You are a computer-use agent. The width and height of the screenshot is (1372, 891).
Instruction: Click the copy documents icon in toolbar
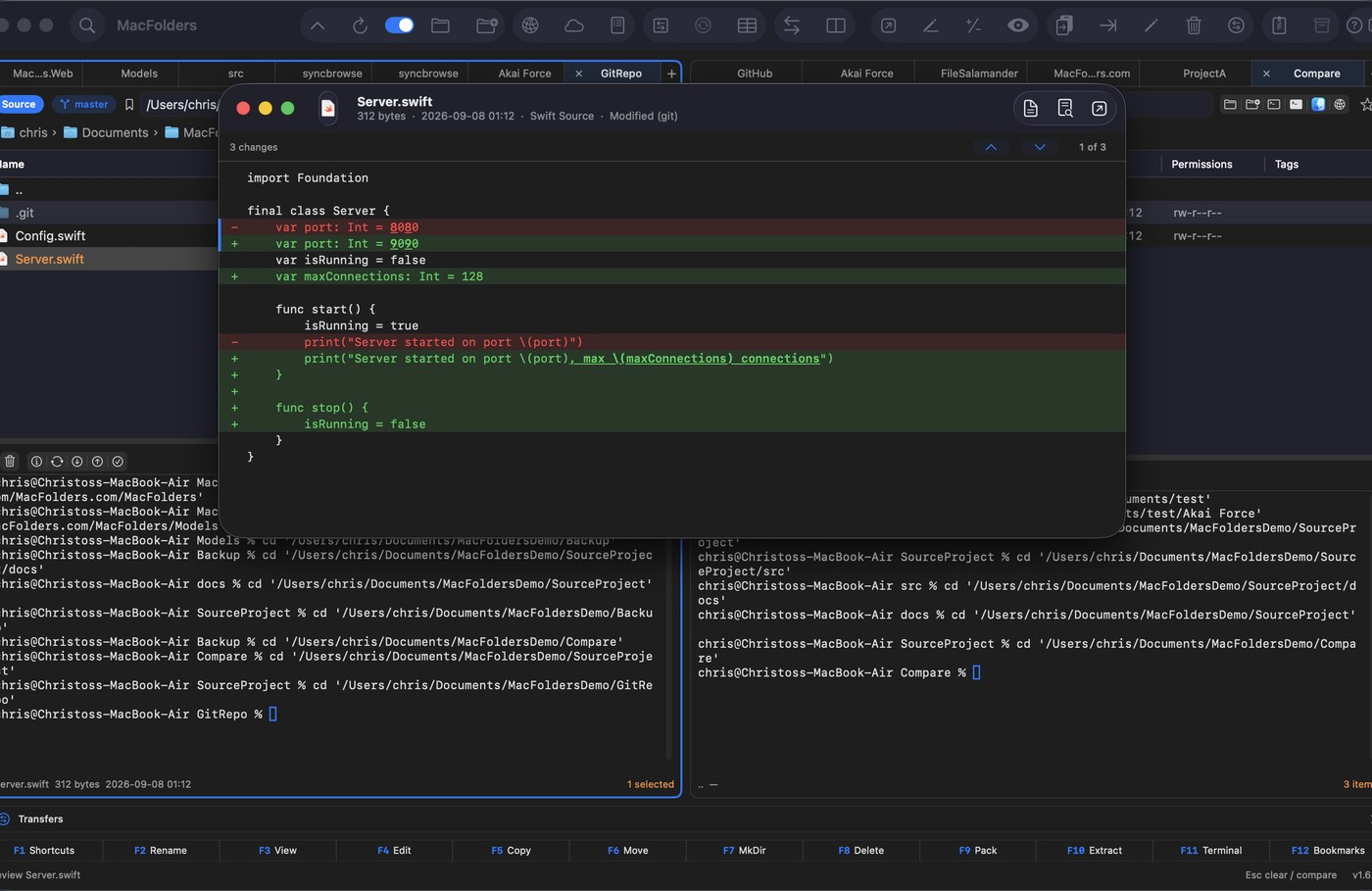pyautogui.click(x=1064, y=25)
